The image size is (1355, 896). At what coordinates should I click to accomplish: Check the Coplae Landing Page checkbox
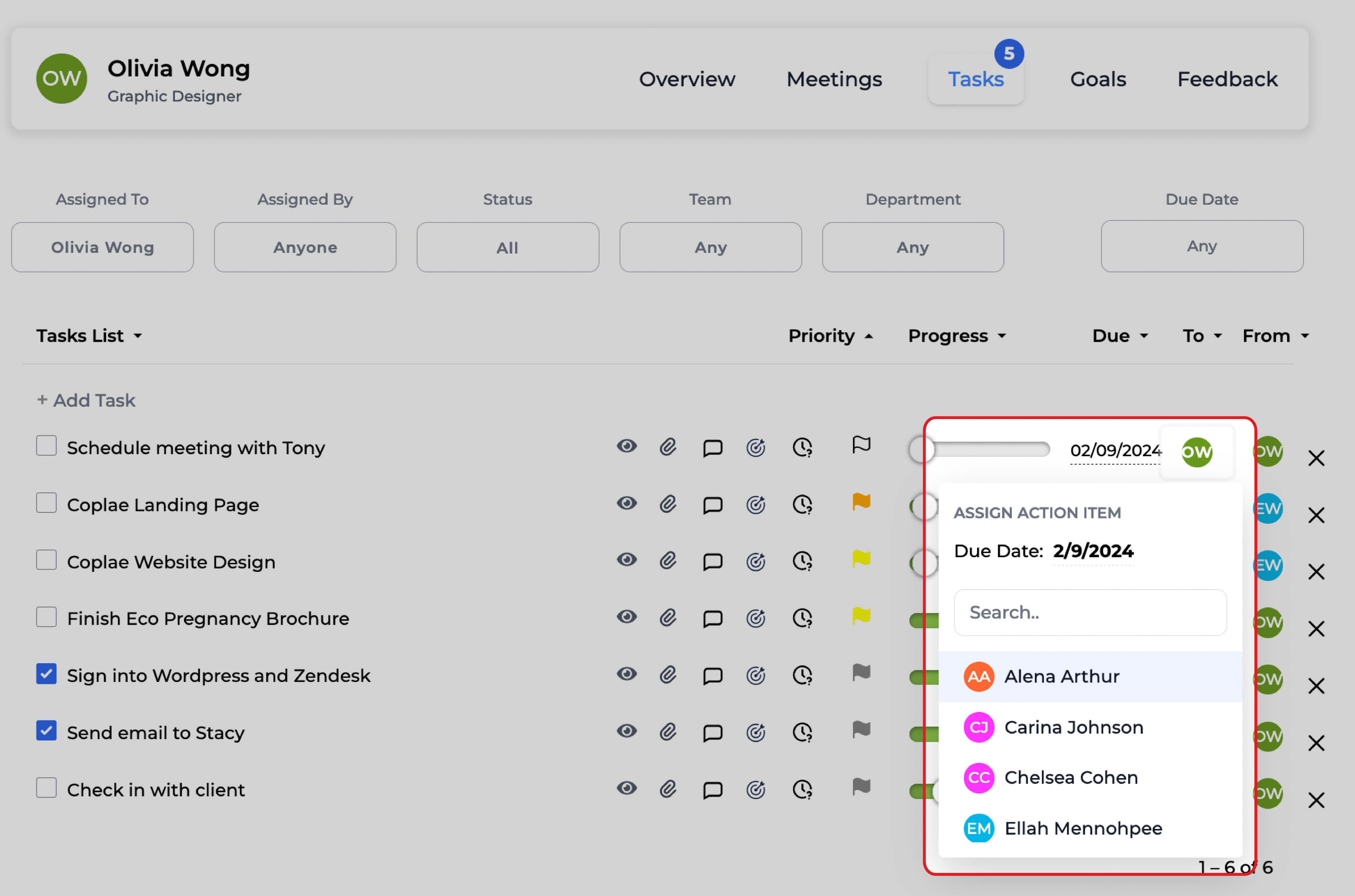tap(46, 503)
